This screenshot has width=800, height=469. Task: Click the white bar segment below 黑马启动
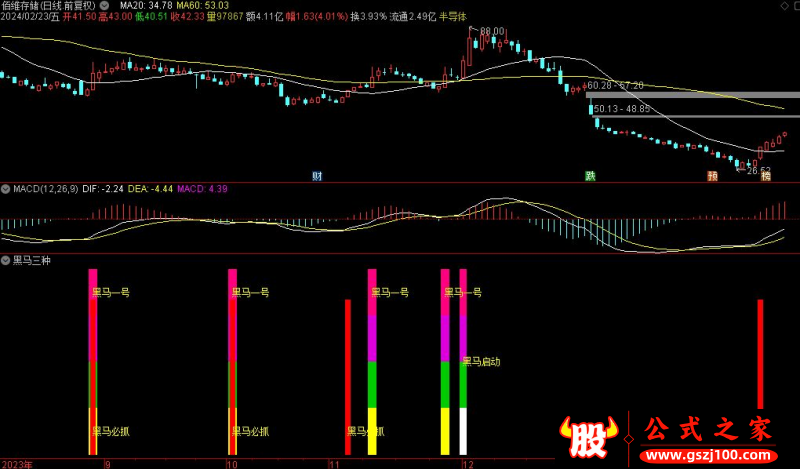463,430
